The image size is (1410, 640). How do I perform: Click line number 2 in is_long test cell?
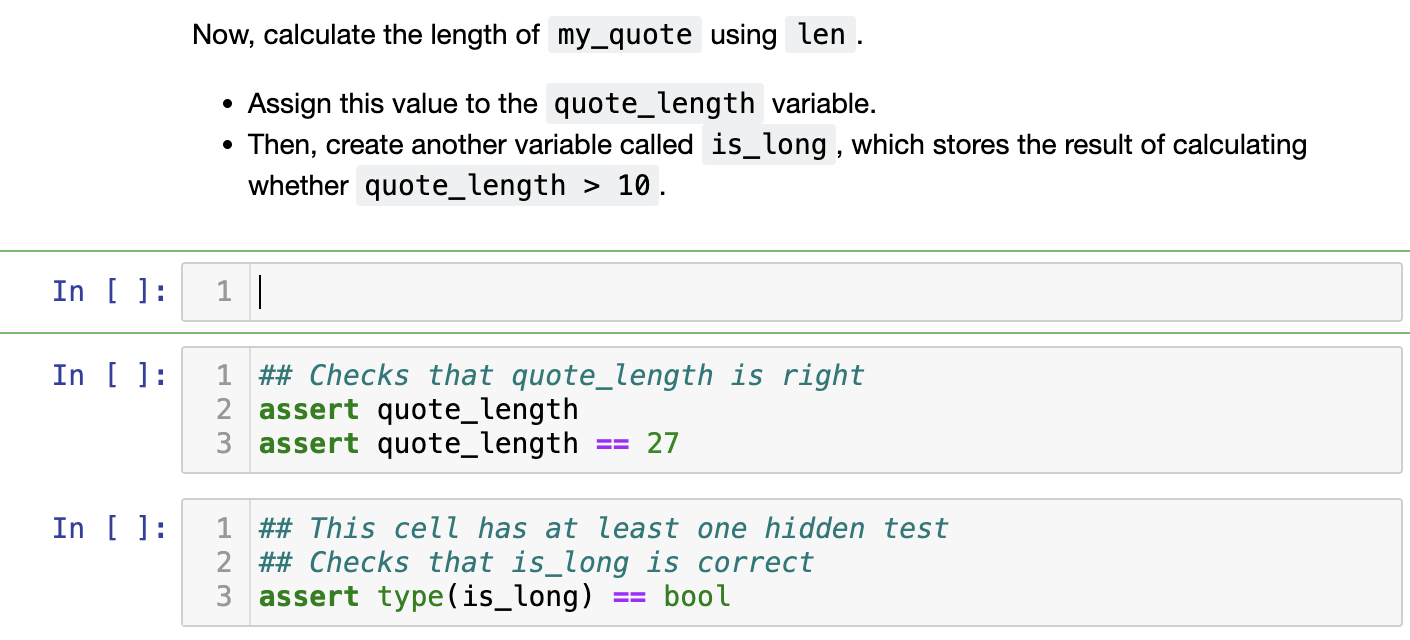tap(222, 562)
